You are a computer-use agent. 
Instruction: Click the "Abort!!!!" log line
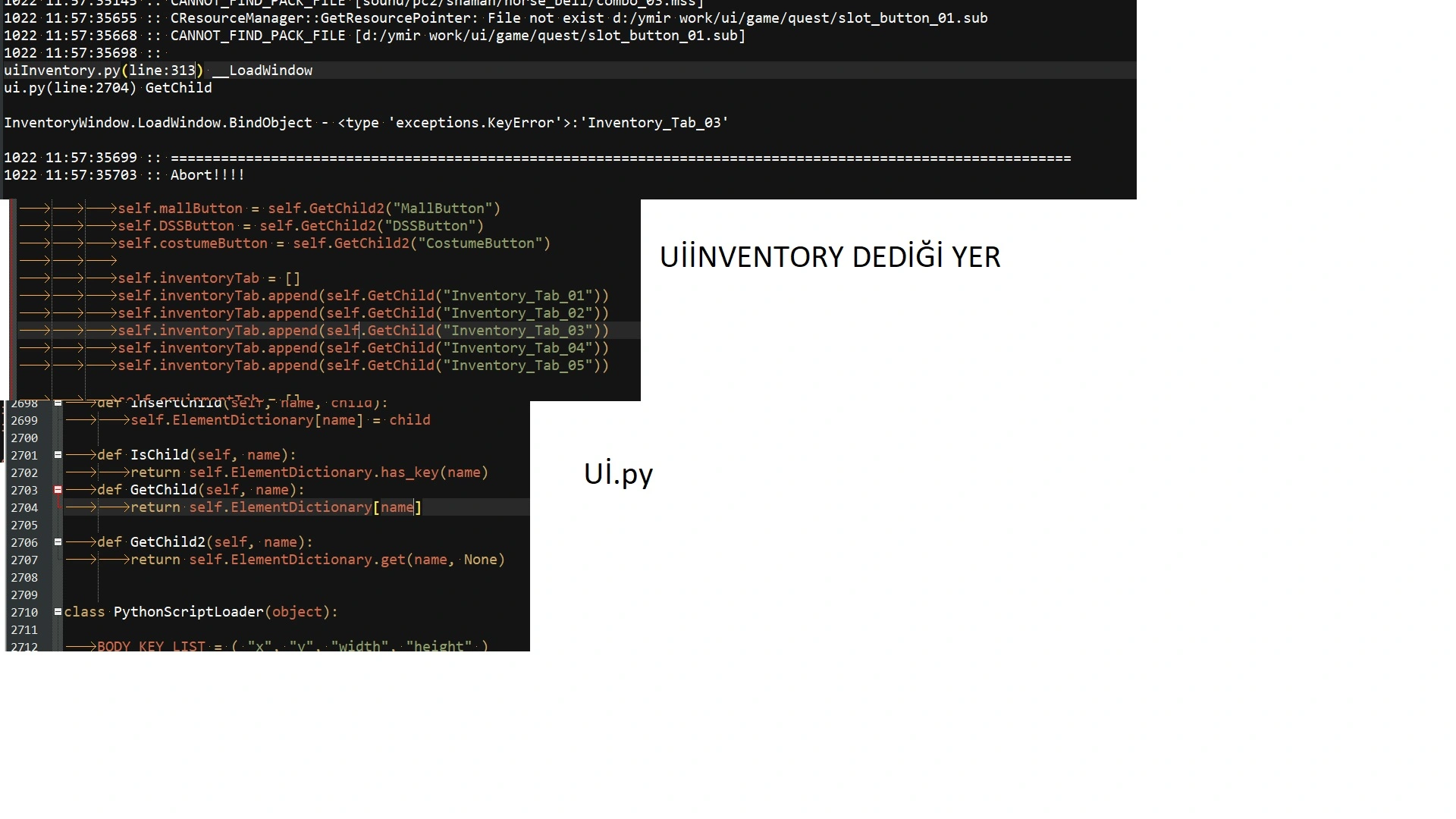207,175
